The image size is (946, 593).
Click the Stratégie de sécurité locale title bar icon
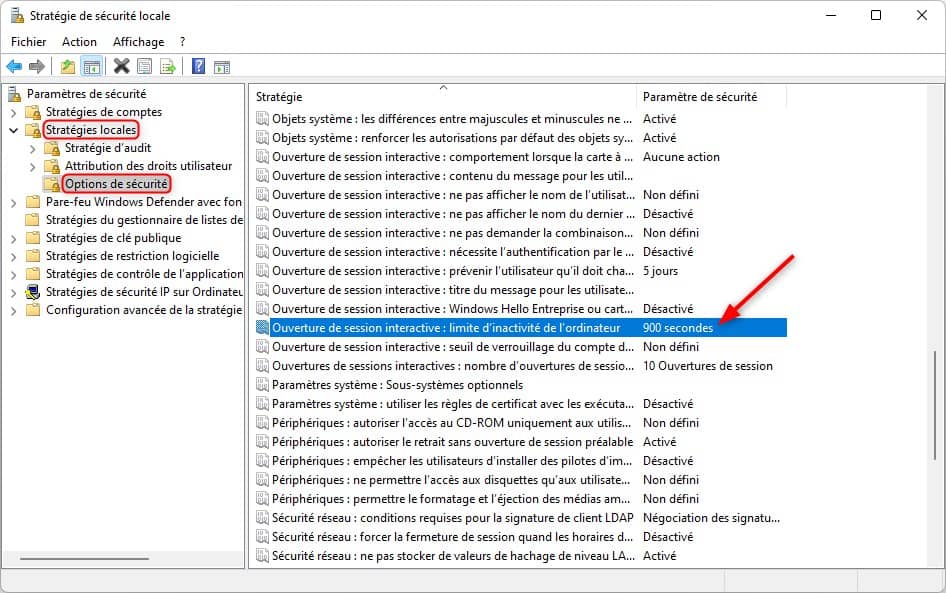click(x=17, y=16)
